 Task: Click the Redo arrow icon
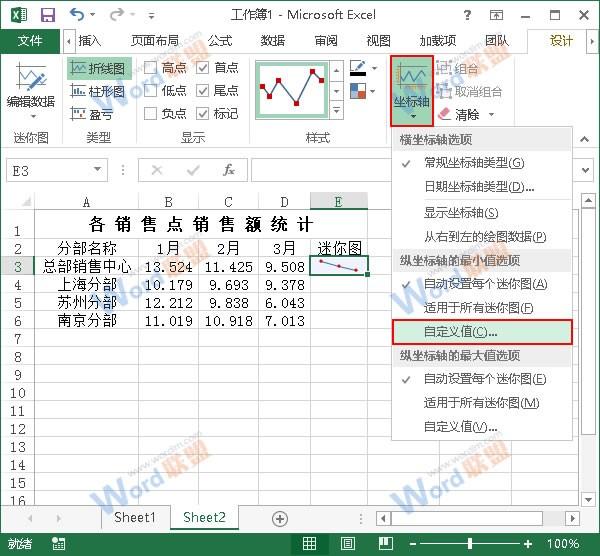pos(117,15)
